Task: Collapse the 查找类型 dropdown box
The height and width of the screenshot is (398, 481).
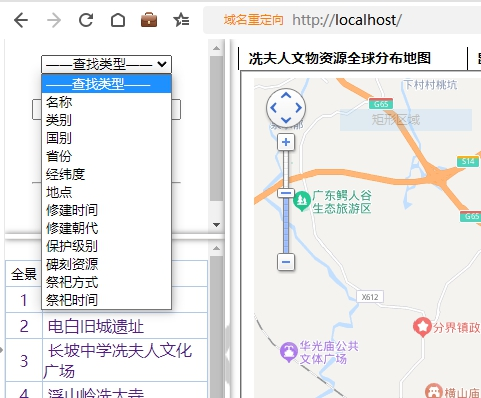Action: [x=106, y=64]
